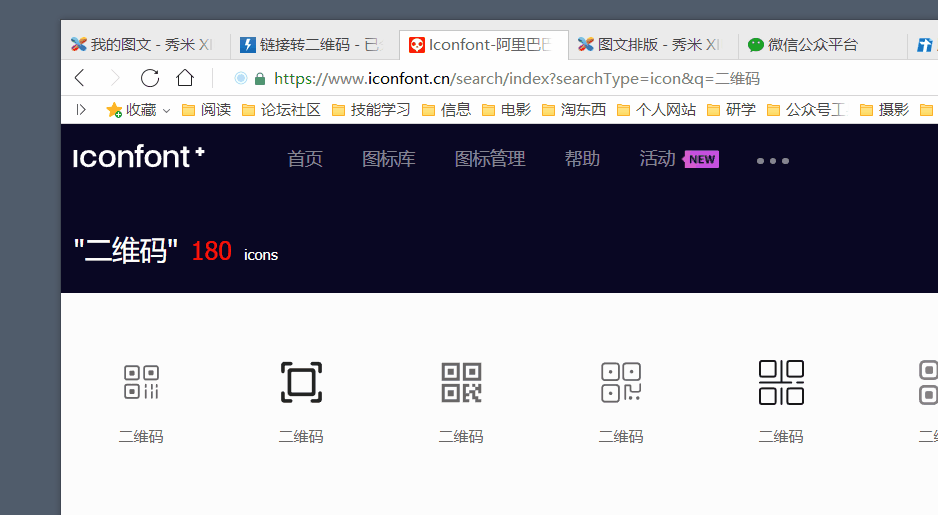Screen dimensions: 938x515
Task: Click the address bar URL field
Action: tap(517, 78)
